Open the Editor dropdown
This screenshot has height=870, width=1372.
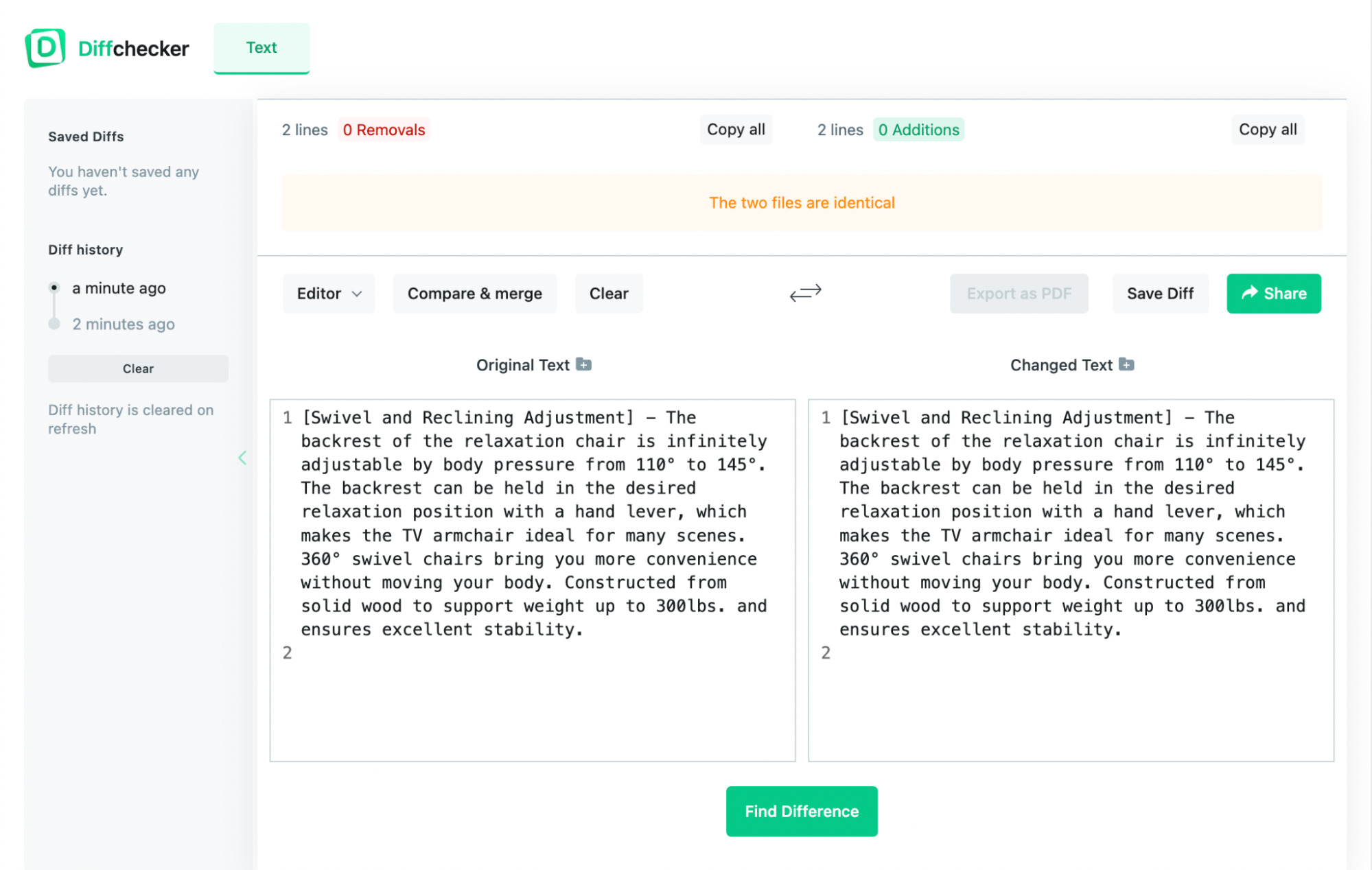[x=328, y=293]
